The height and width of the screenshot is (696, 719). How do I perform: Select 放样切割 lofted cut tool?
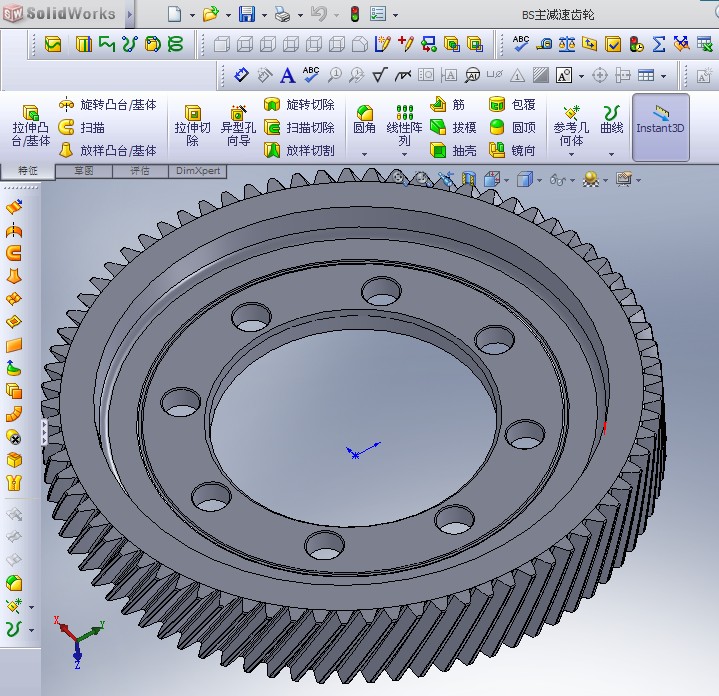pos(299,150)
